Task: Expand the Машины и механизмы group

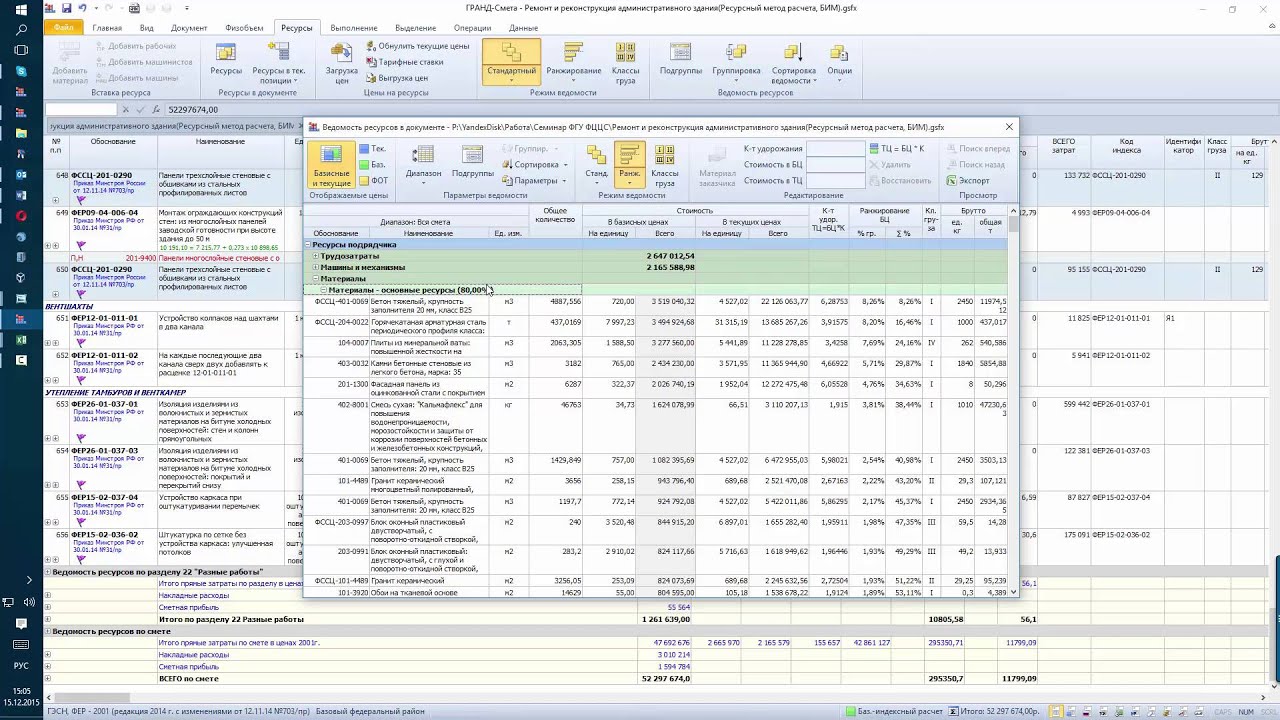Action: [x=316, y=267]
